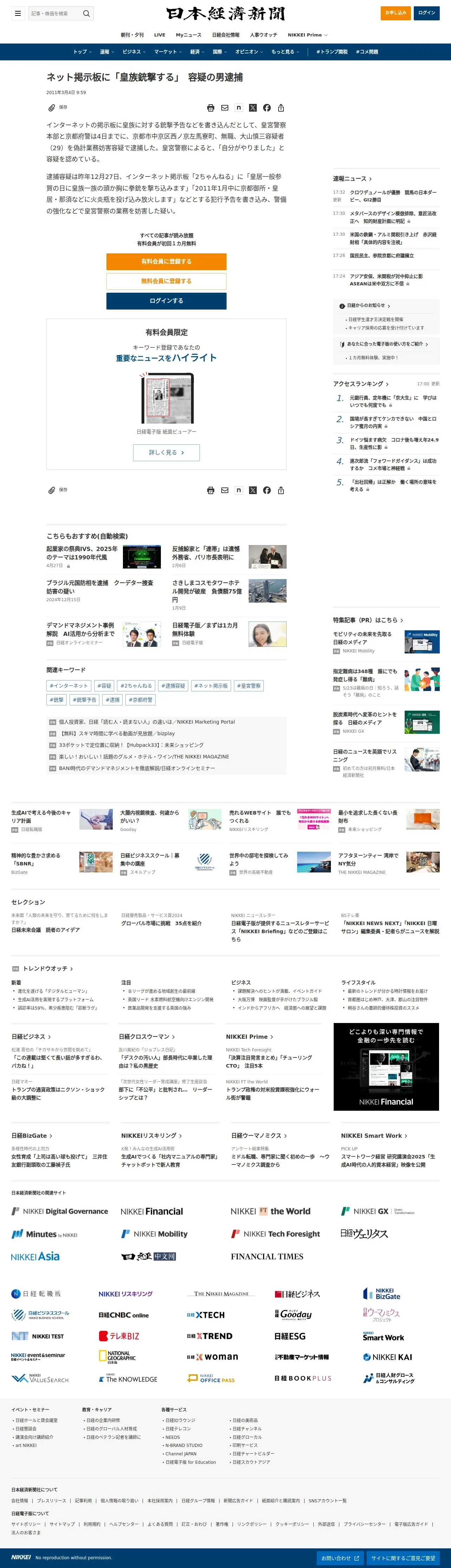This screenshot has width=451, height=1568.
Task: Open the 人事ウオッチ menu item
Action: (263, 35)
